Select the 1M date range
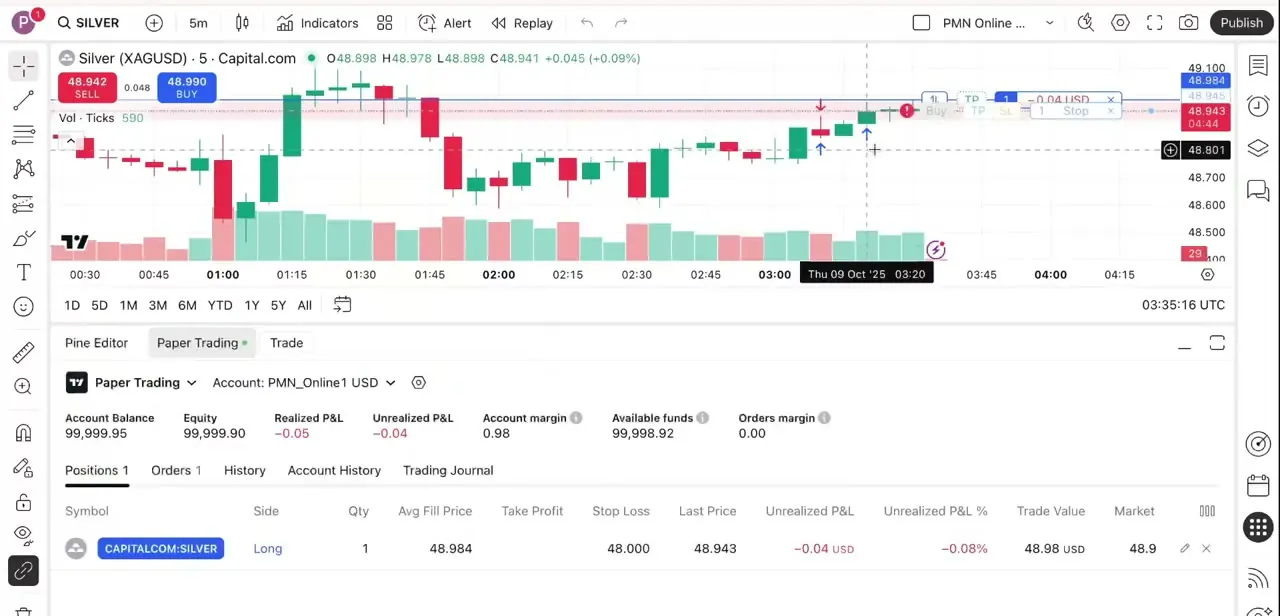Screen dimensions: 1280x616 pos(128,305)
